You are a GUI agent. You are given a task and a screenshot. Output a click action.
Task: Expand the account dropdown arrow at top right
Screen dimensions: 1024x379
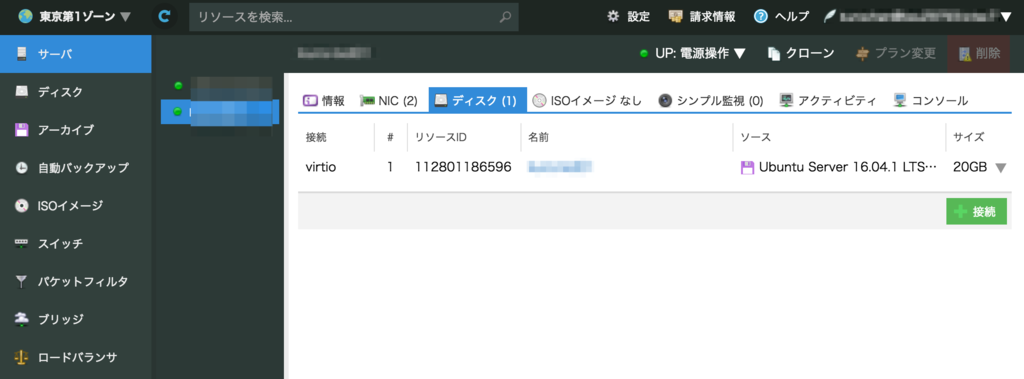1006,17
